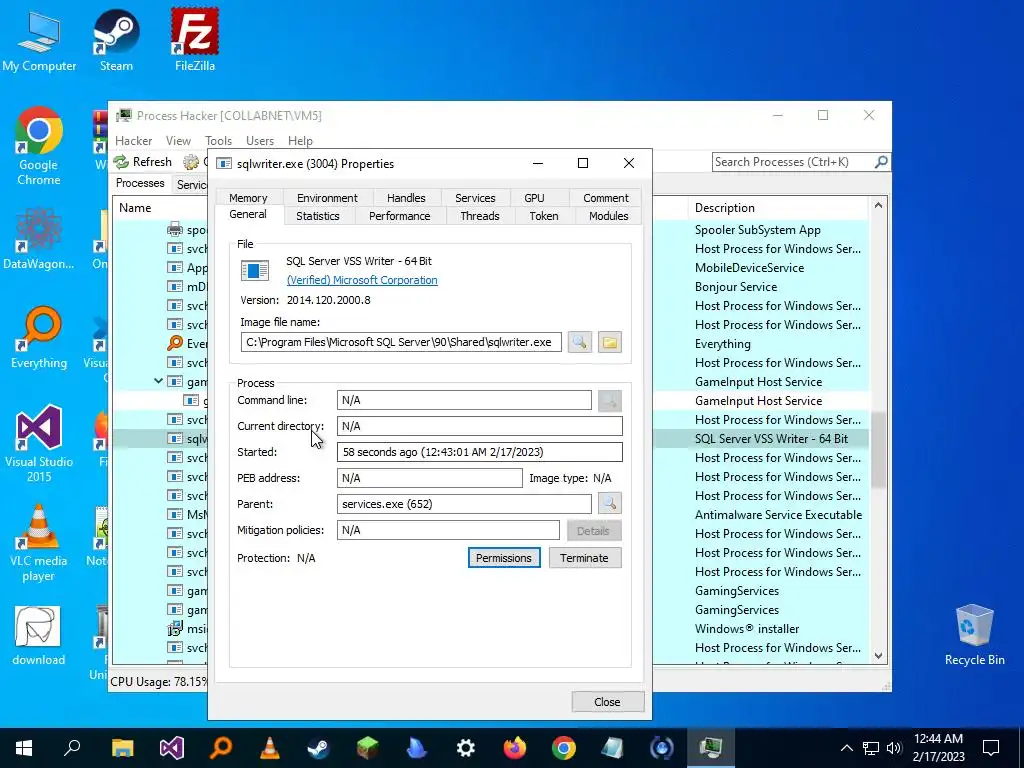The height and width of the screenshot is (768, 1024).
Task: Click the search icon in Search Processes box
Action: (881, 162)
